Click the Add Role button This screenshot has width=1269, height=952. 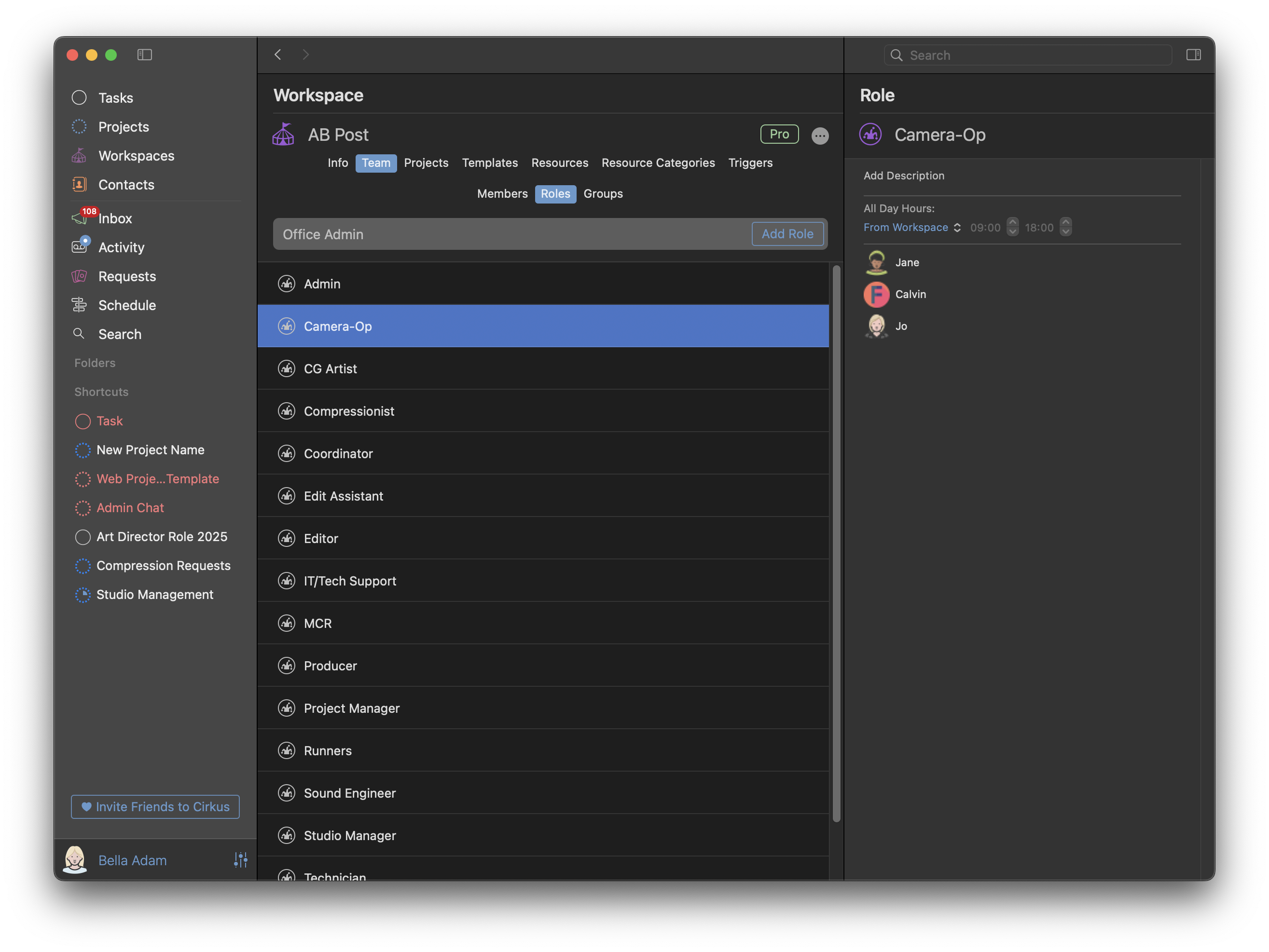click(787, 234)
